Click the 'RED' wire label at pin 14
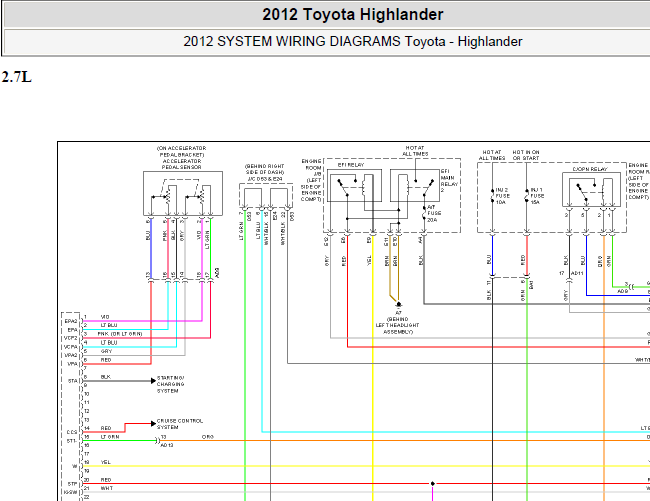The height and width of the screenshot is (501, 650). coord(106,428)
